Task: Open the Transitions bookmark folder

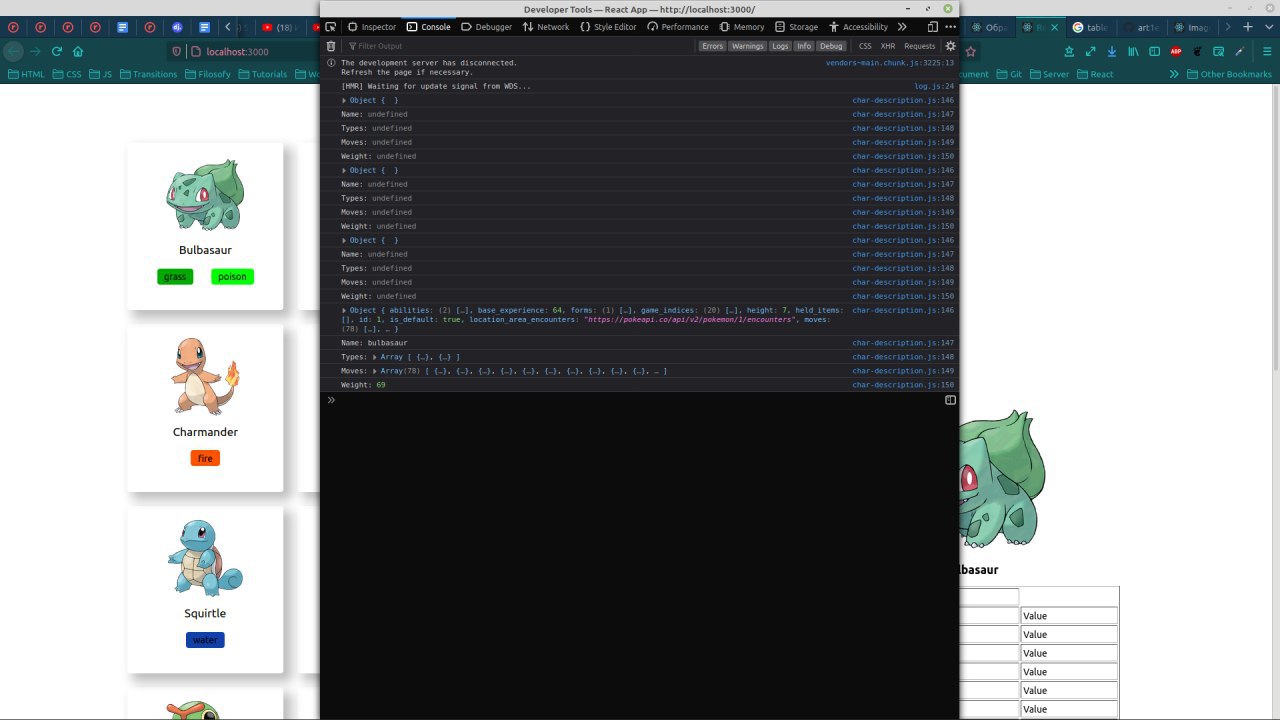Action: (148, 74)
